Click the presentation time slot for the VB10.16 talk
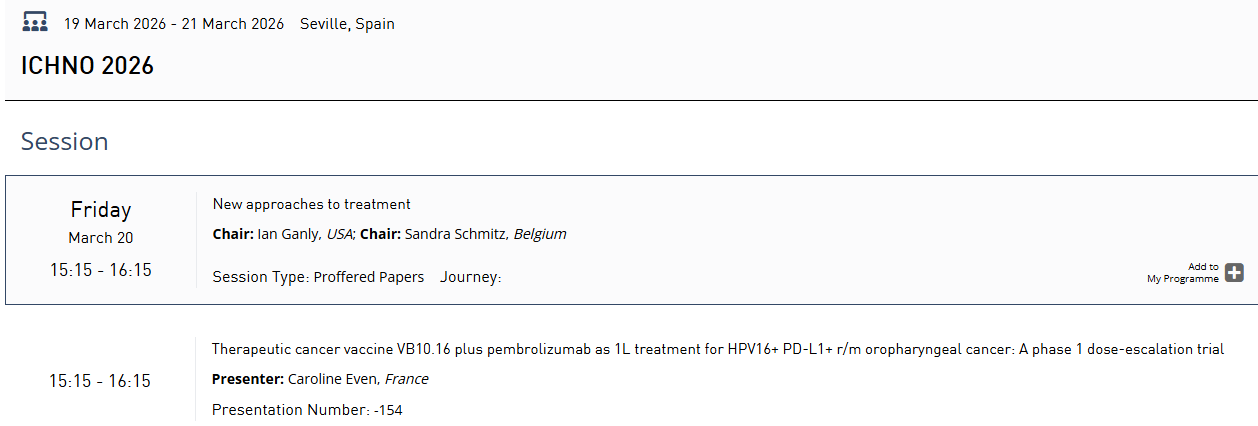 pos(100,381)
